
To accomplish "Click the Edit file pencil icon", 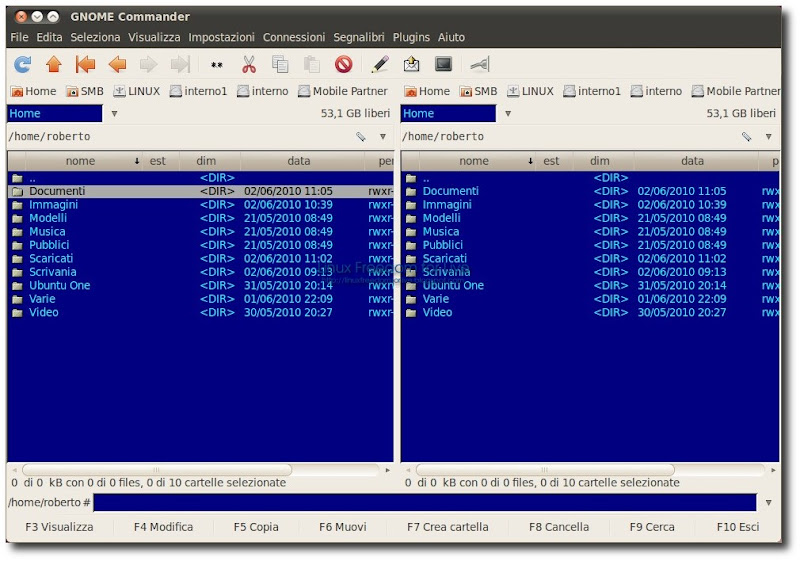I will click(380, 64).
